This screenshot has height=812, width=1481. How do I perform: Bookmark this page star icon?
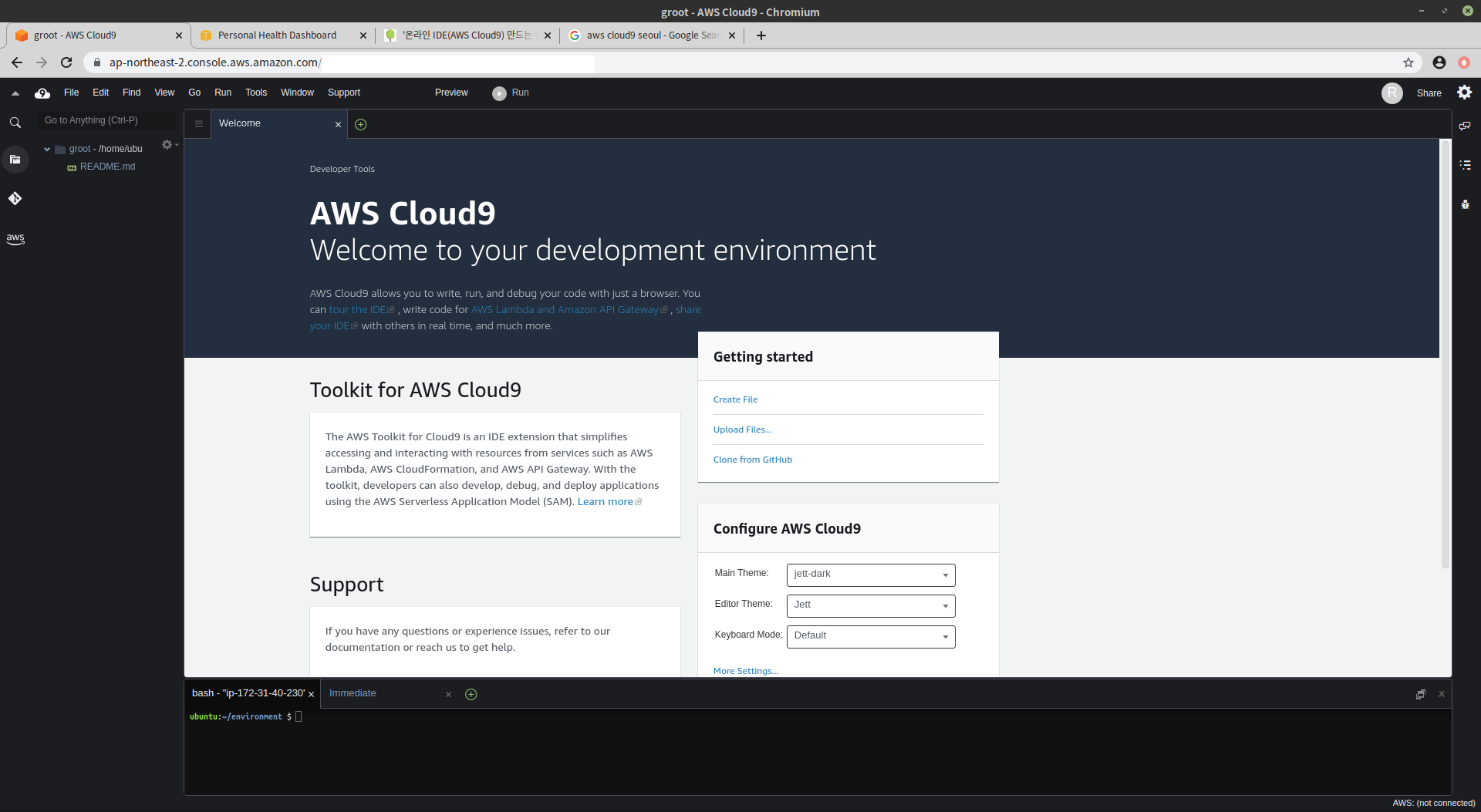coord(1408,62)
